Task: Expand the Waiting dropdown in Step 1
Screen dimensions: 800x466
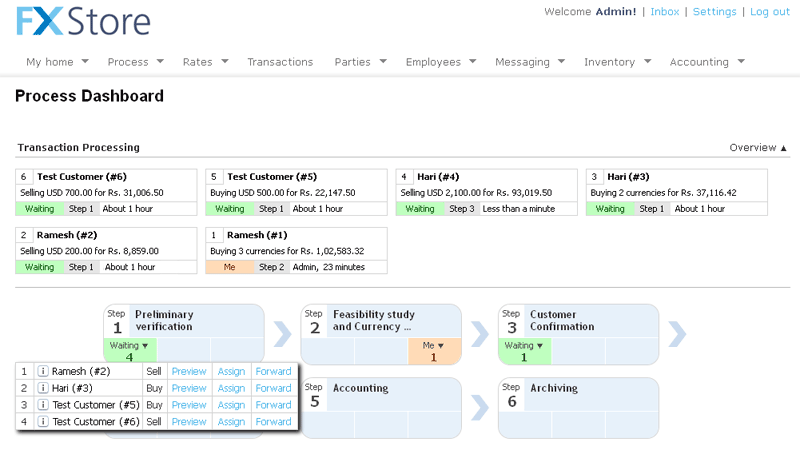Action: [x=129, y=345]
